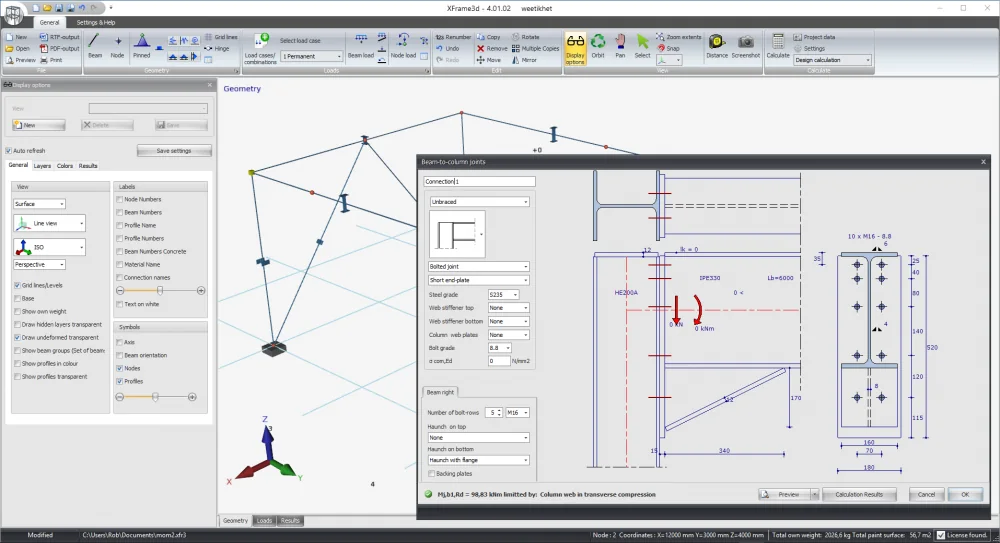Open the Surface view dropdown
The image size is (1000, 543).
(40, 204)
